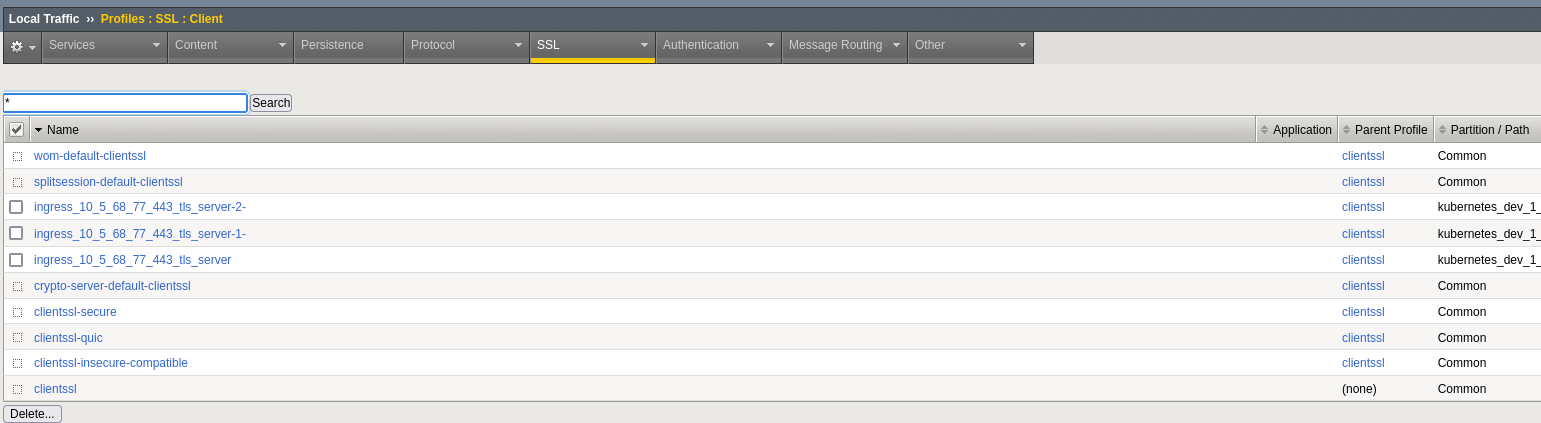Toggle the select-all checkbox in header
The image size is (1541, 423).
pos(16,130)
